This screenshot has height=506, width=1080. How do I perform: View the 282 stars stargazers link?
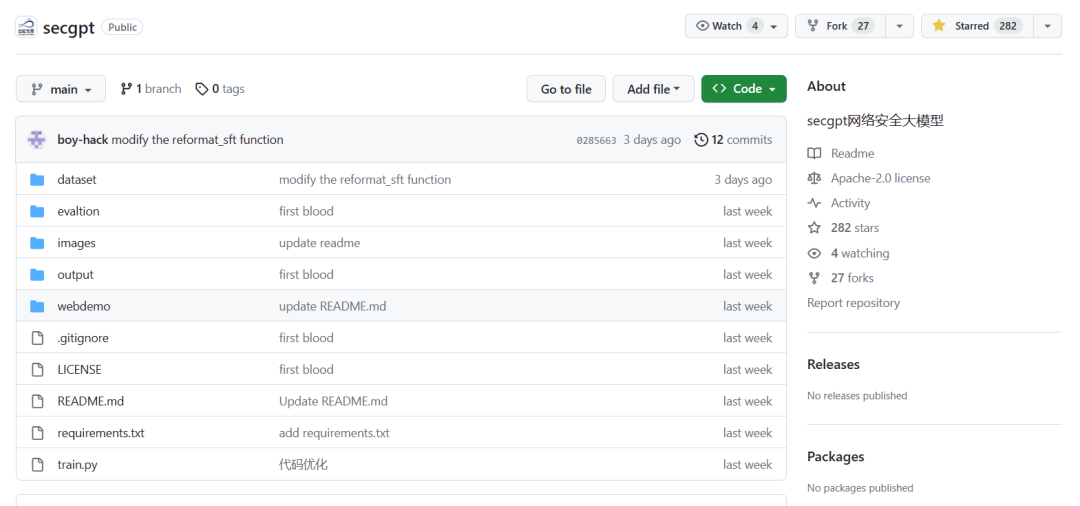pos(855,228)
